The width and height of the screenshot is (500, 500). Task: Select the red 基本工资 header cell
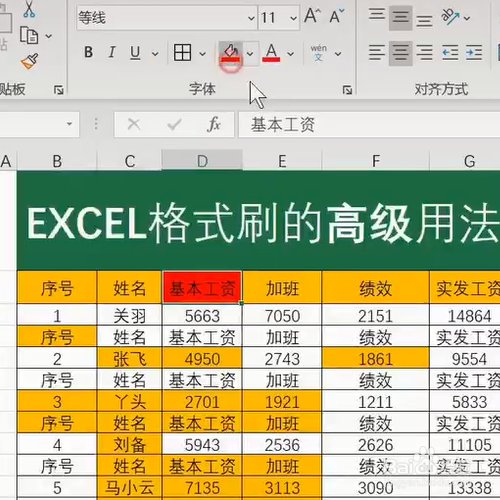202,287
